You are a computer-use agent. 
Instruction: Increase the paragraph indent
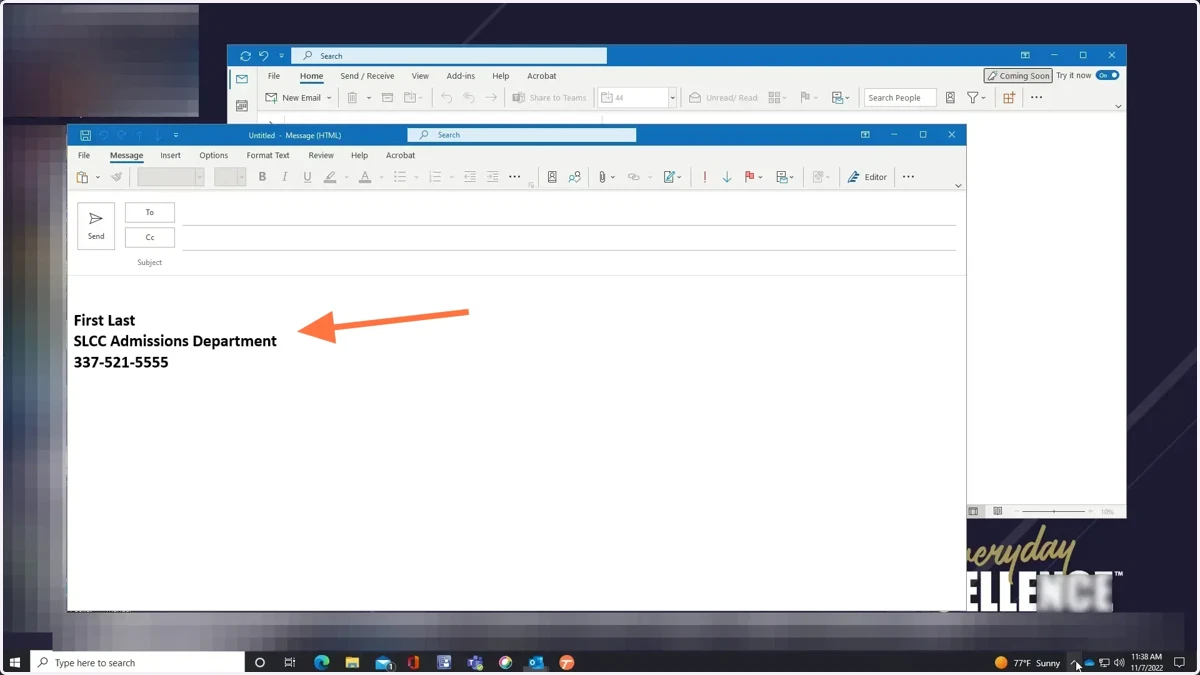(x=492, y=177)
